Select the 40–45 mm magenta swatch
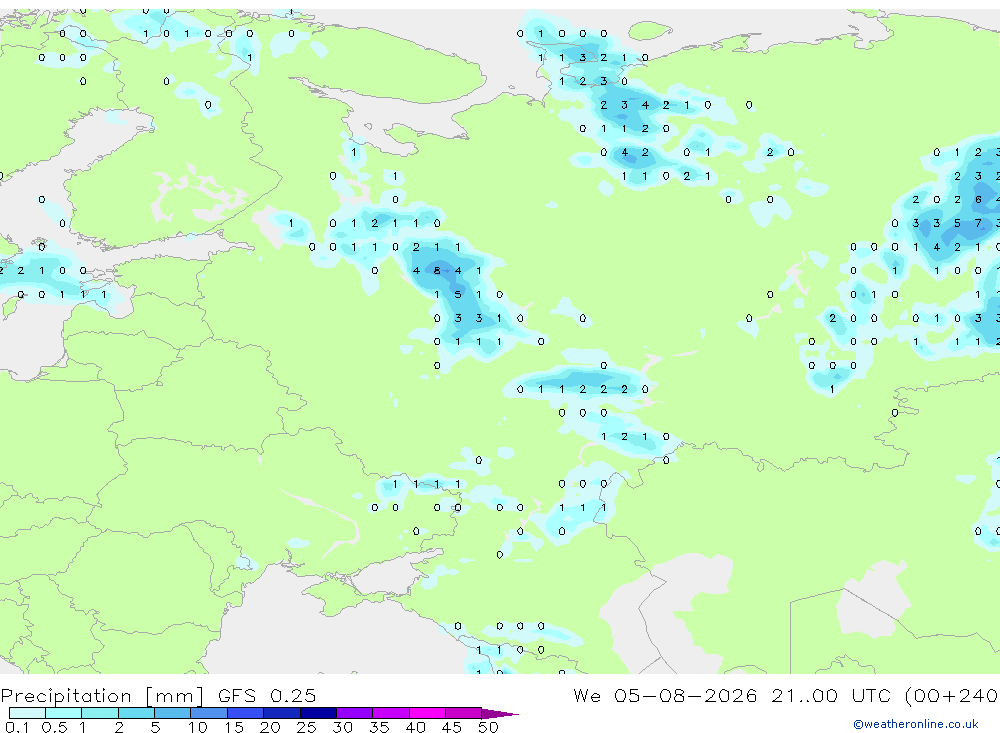Viewport: 1000px width, 733px height. (427, 713)
